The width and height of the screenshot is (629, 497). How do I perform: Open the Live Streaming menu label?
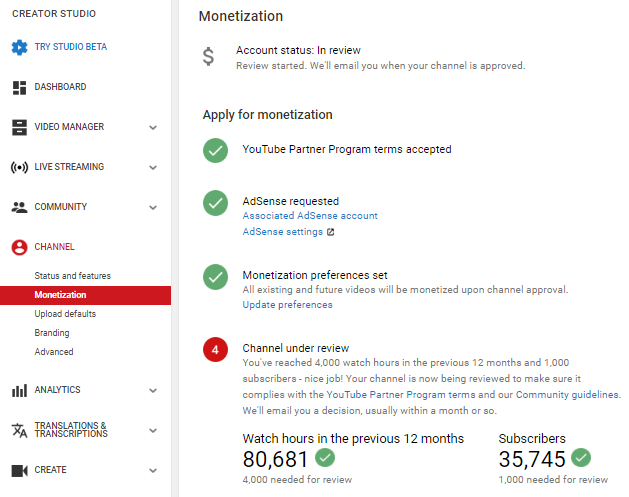[69, 166]
